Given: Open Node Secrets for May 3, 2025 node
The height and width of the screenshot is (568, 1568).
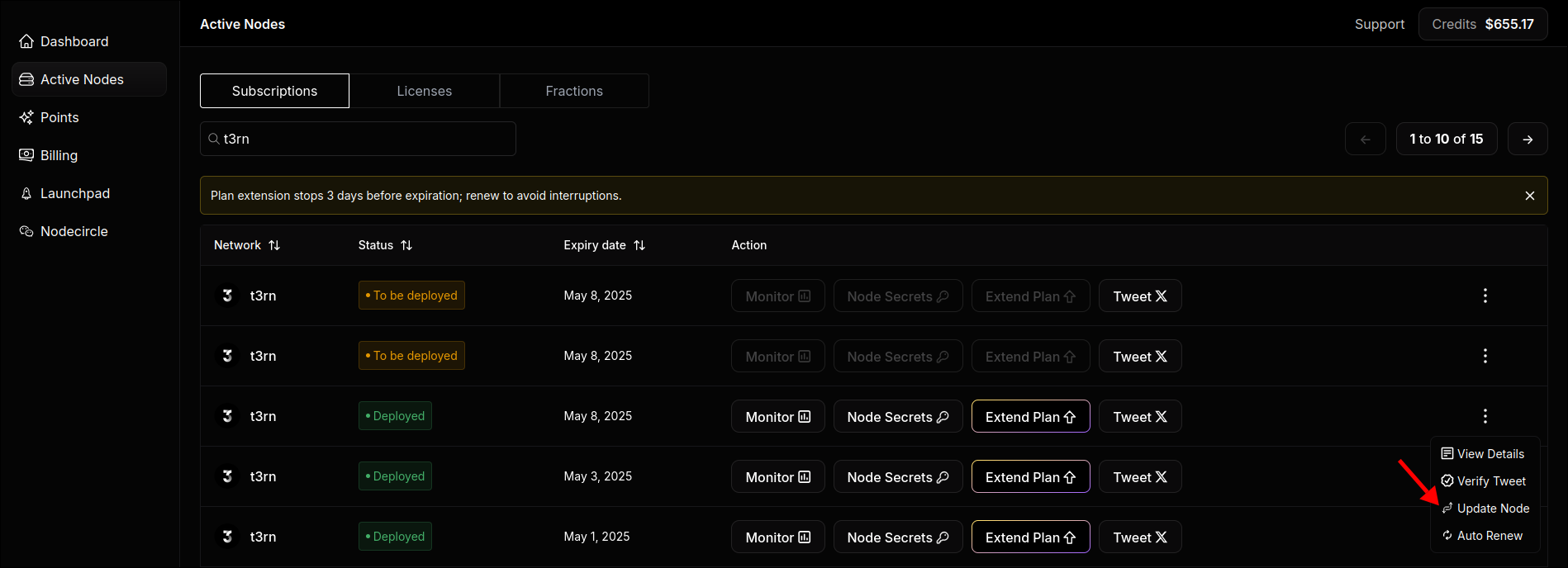Looking at the screenshot, I should [x=898, y=477].
